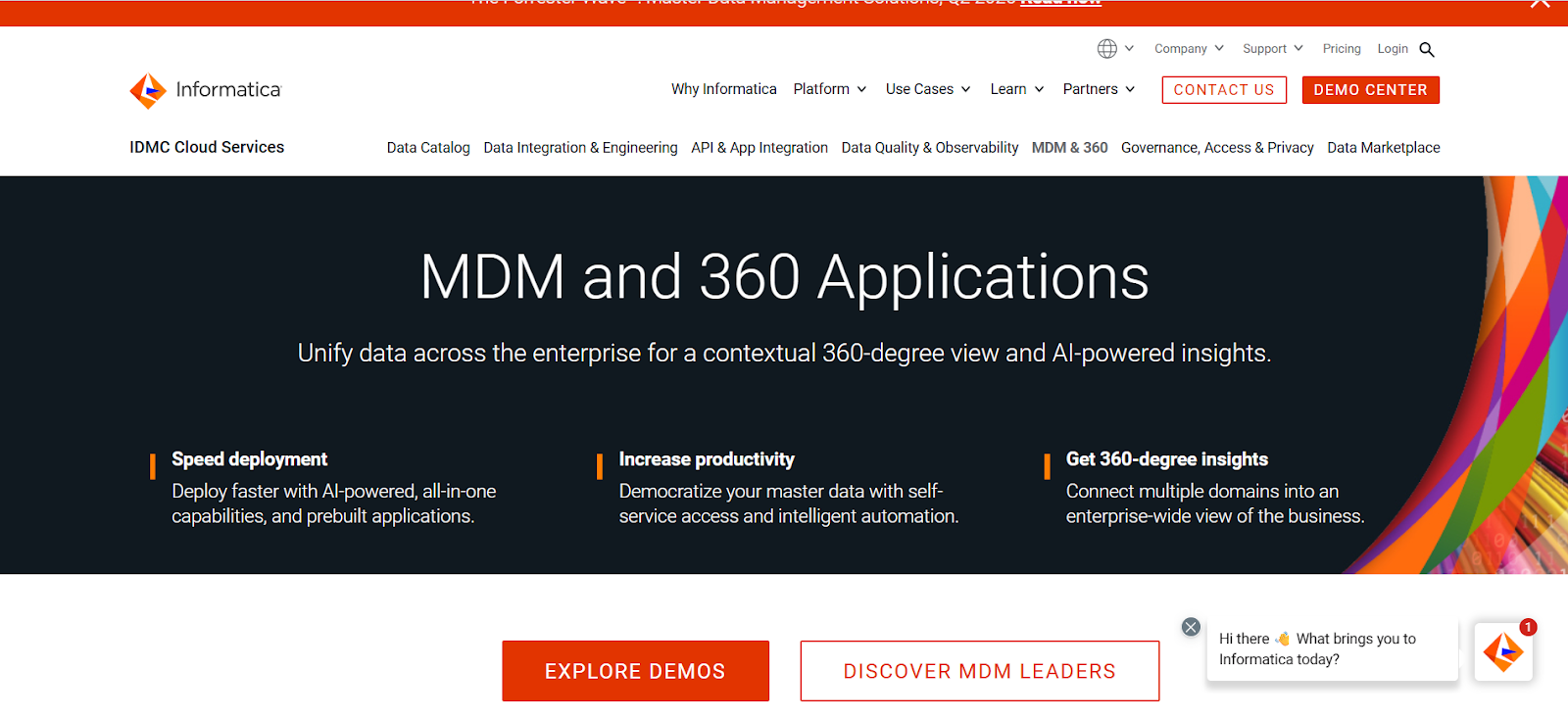Click DISCOVER MDM LEADERS button
This screenshot has height=718, width=1568.
[x=980, y=671]
